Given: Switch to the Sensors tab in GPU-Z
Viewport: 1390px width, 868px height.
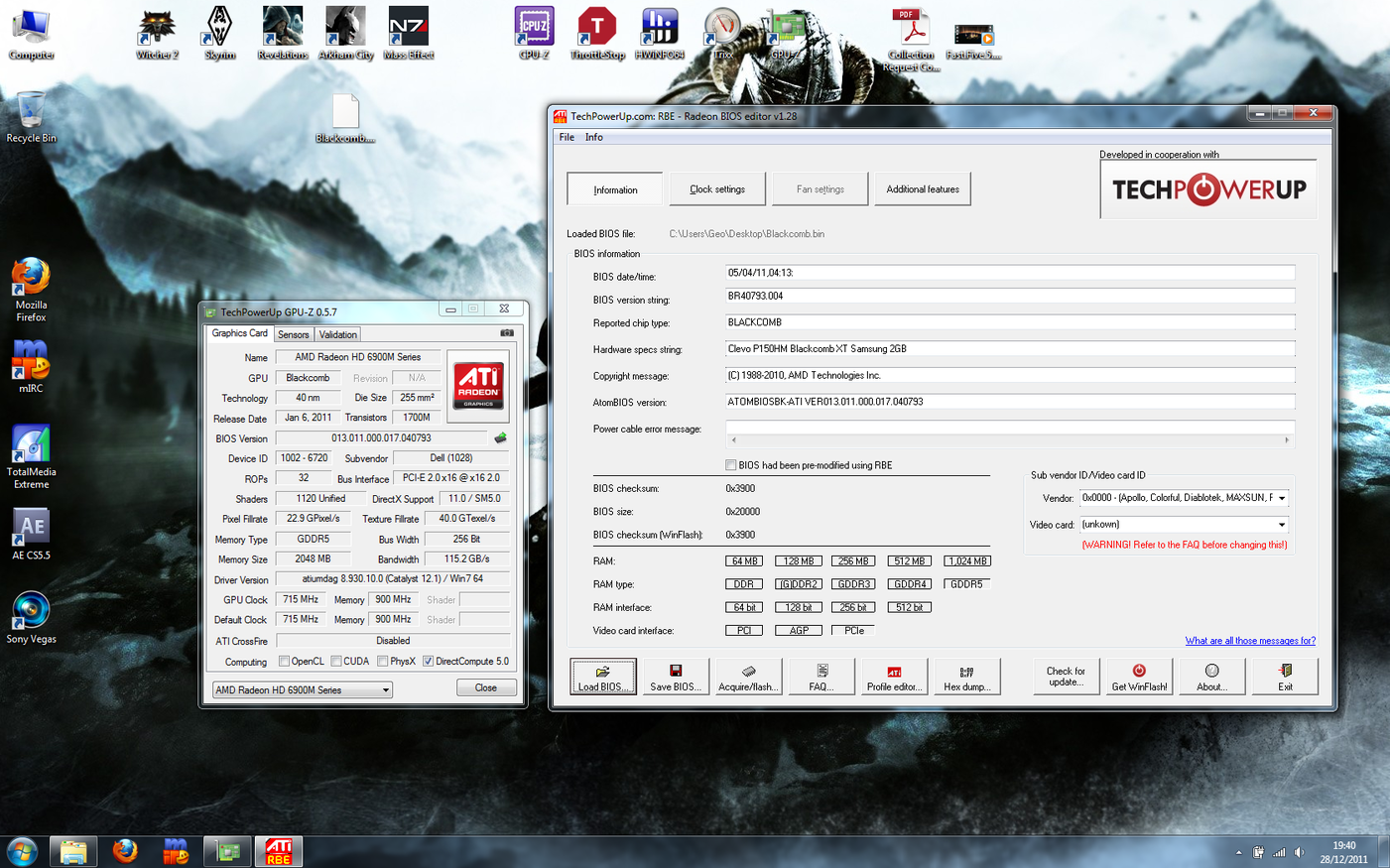Looking at the screenshot, I should tap(294, 334).
